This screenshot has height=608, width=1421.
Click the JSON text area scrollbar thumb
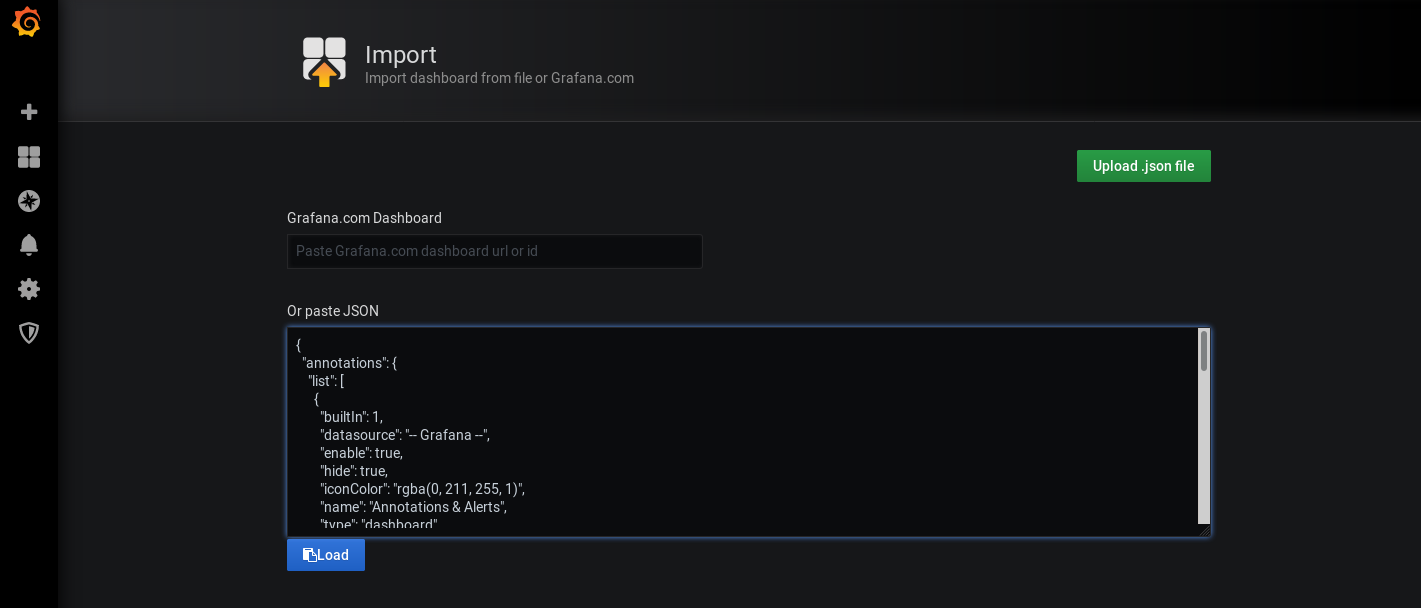(1204, 351)
